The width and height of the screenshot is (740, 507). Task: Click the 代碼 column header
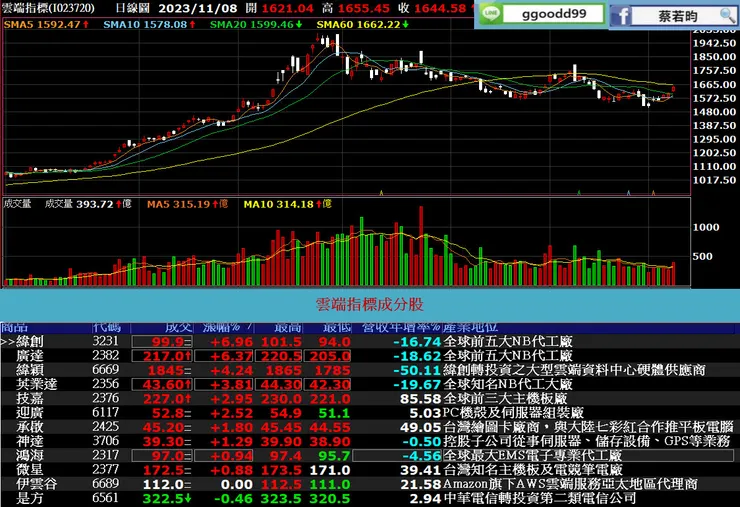click(x=107, y=327)
